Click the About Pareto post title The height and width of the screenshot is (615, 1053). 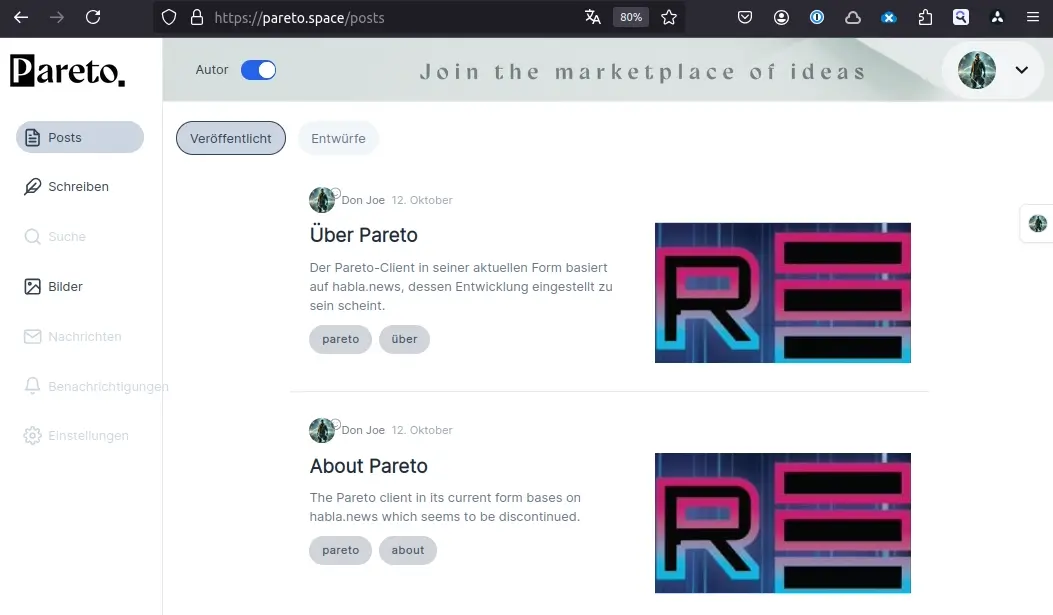click(369, 466)
